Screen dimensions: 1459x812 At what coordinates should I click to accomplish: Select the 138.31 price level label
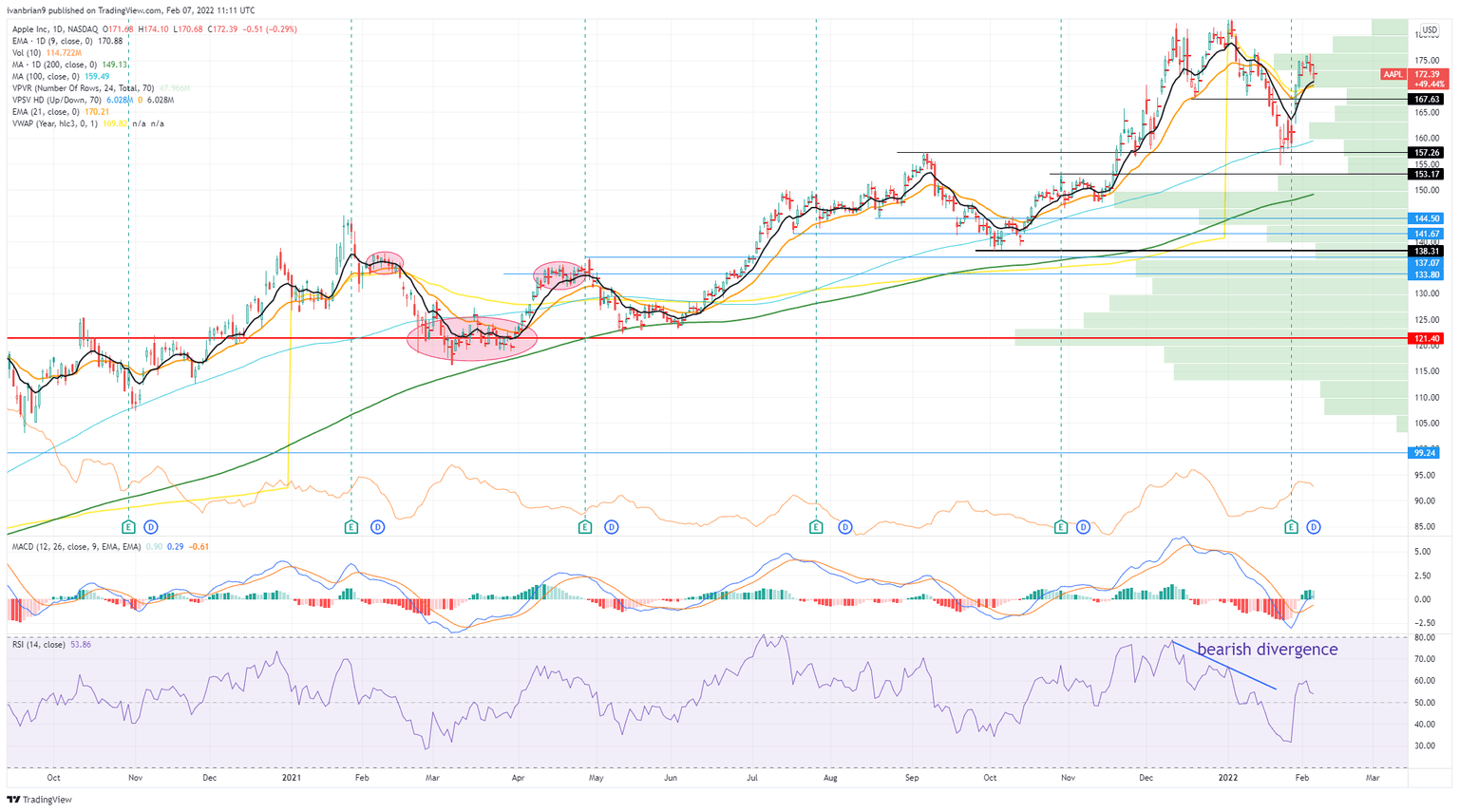(x=1427, y=252)
